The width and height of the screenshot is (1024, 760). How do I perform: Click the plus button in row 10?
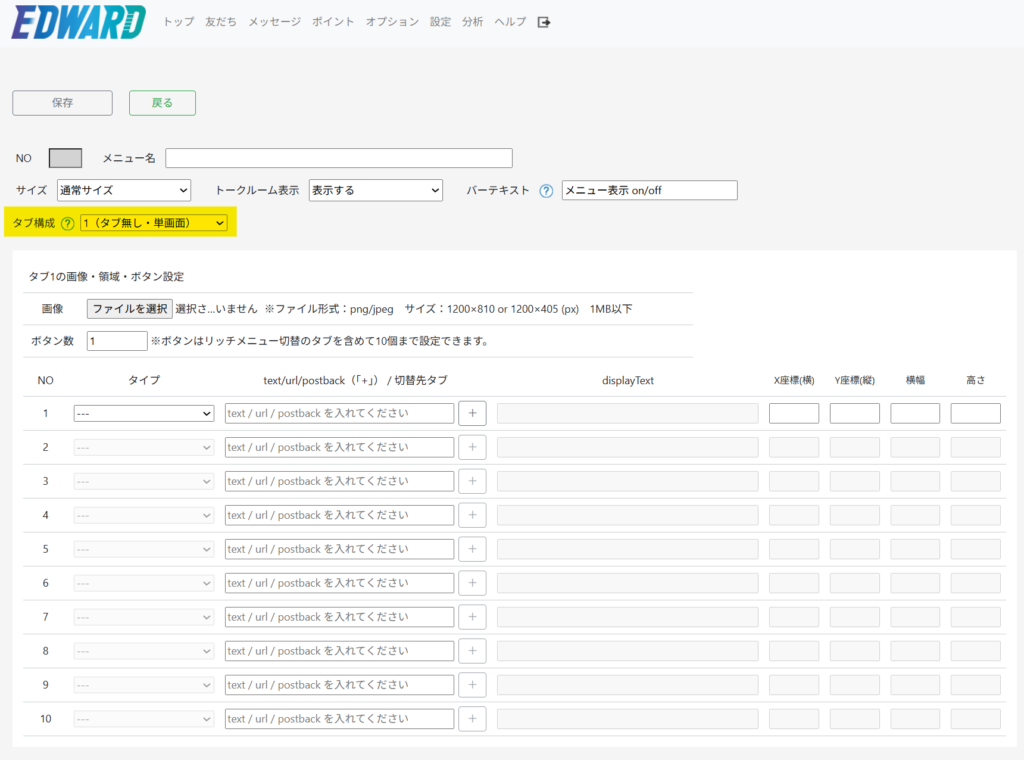point(472,719)
